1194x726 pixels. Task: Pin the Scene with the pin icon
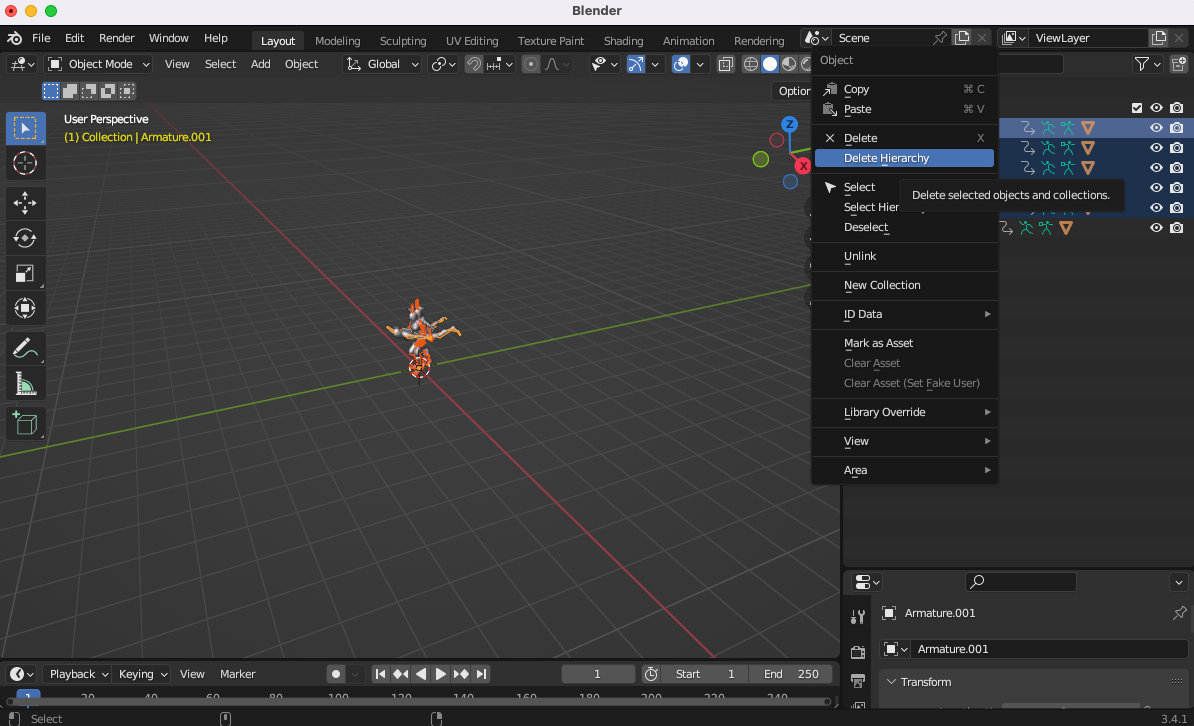pyautogui.click(x=940, y=38)
